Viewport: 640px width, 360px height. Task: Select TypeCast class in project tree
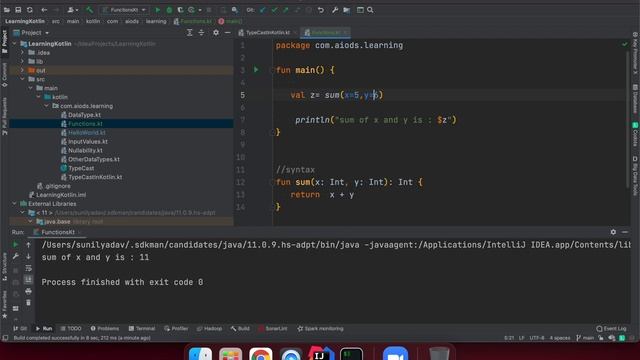[81, 168]
